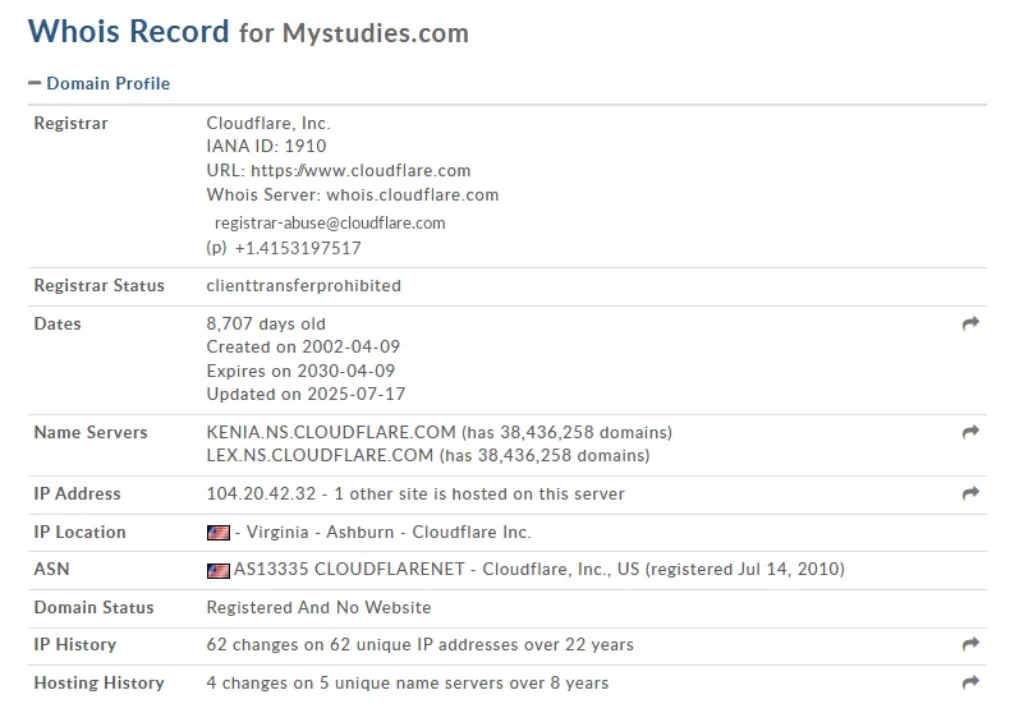1024x713 pixels.
Task: Click the Registrar row label
Action: coord(71,123)
